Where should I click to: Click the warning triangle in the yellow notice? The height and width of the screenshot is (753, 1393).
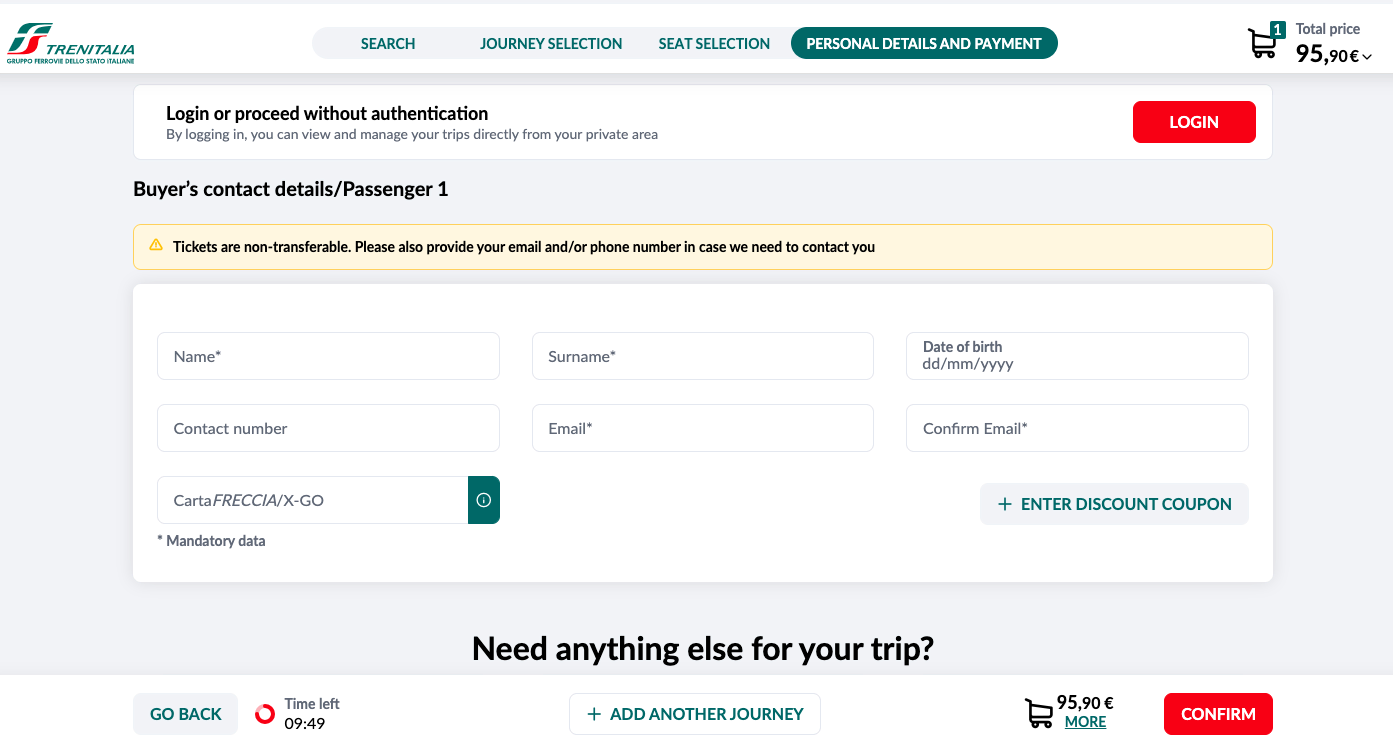pos(156,245)
